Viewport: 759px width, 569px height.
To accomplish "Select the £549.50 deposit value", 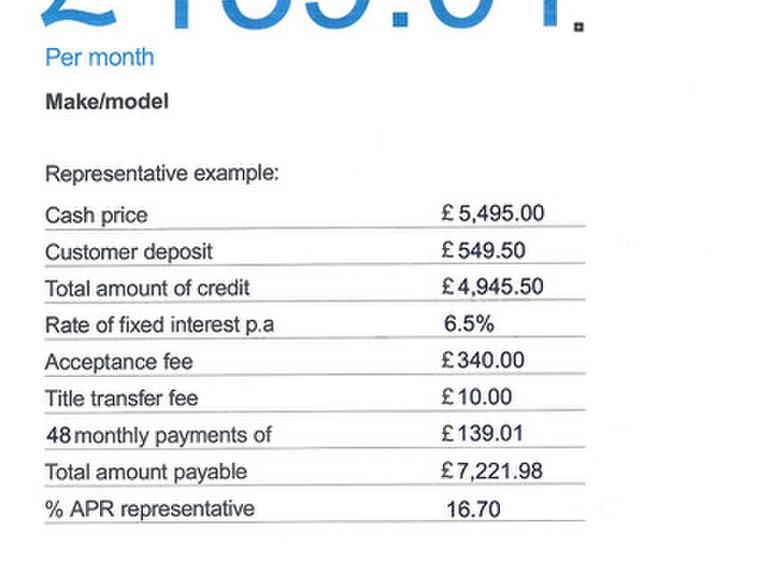I will tap(483, 250).
